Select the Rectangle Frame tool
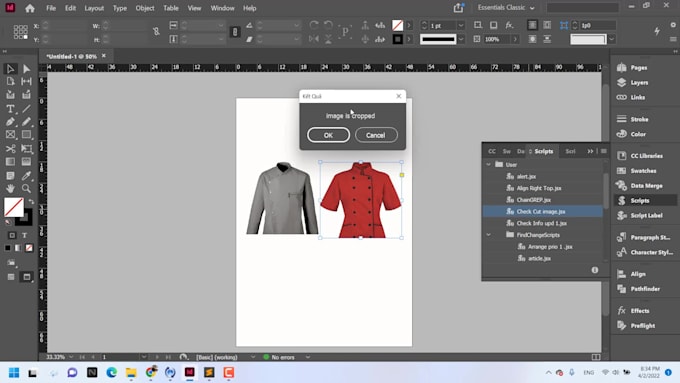This screenshot has height=383, width=680. pyautogui.click(x=10, y=135)
